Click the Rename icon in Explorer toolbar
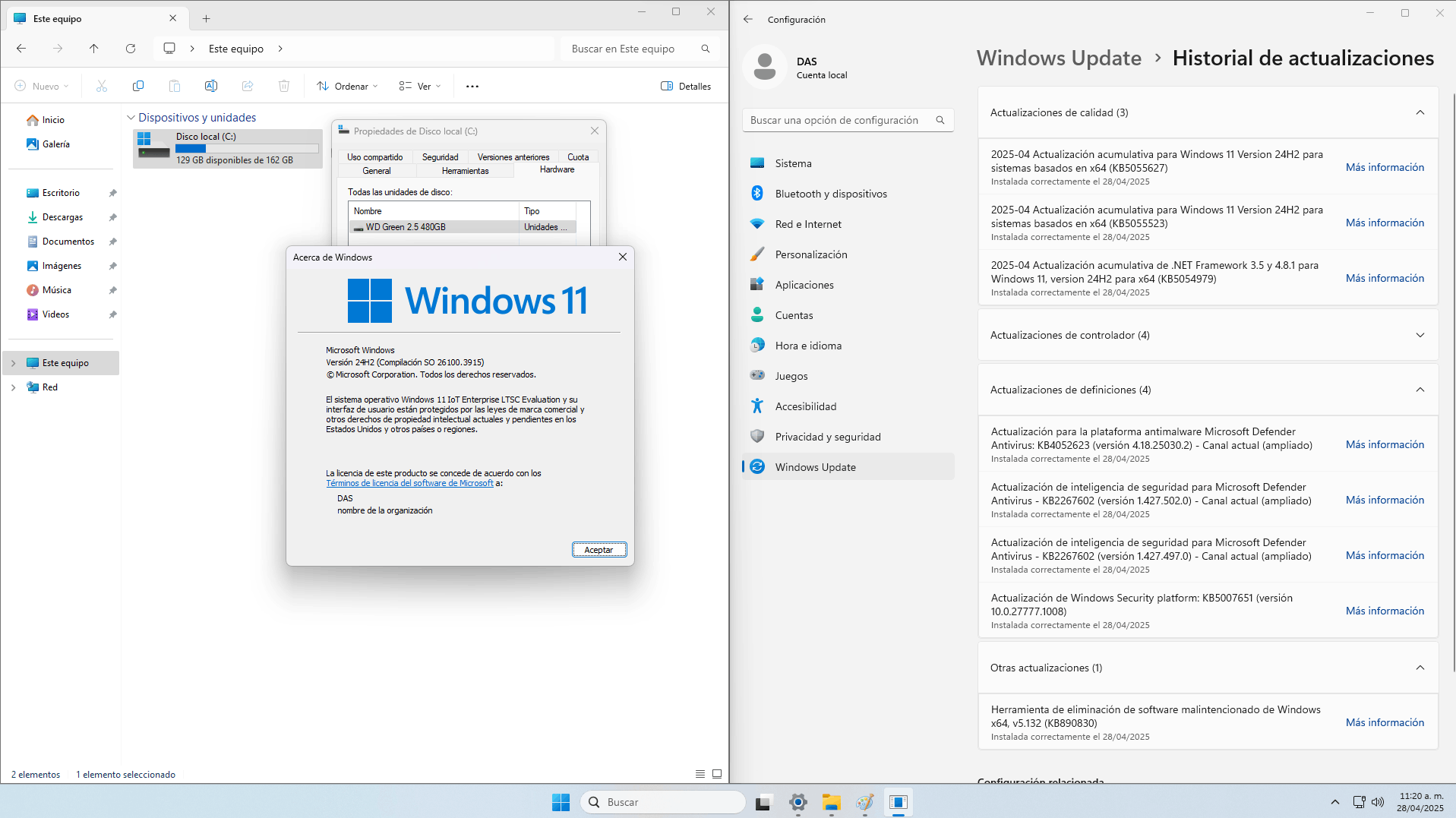Image resolution: width=1456 pixels, height=818 pixels. pos(211,86)
